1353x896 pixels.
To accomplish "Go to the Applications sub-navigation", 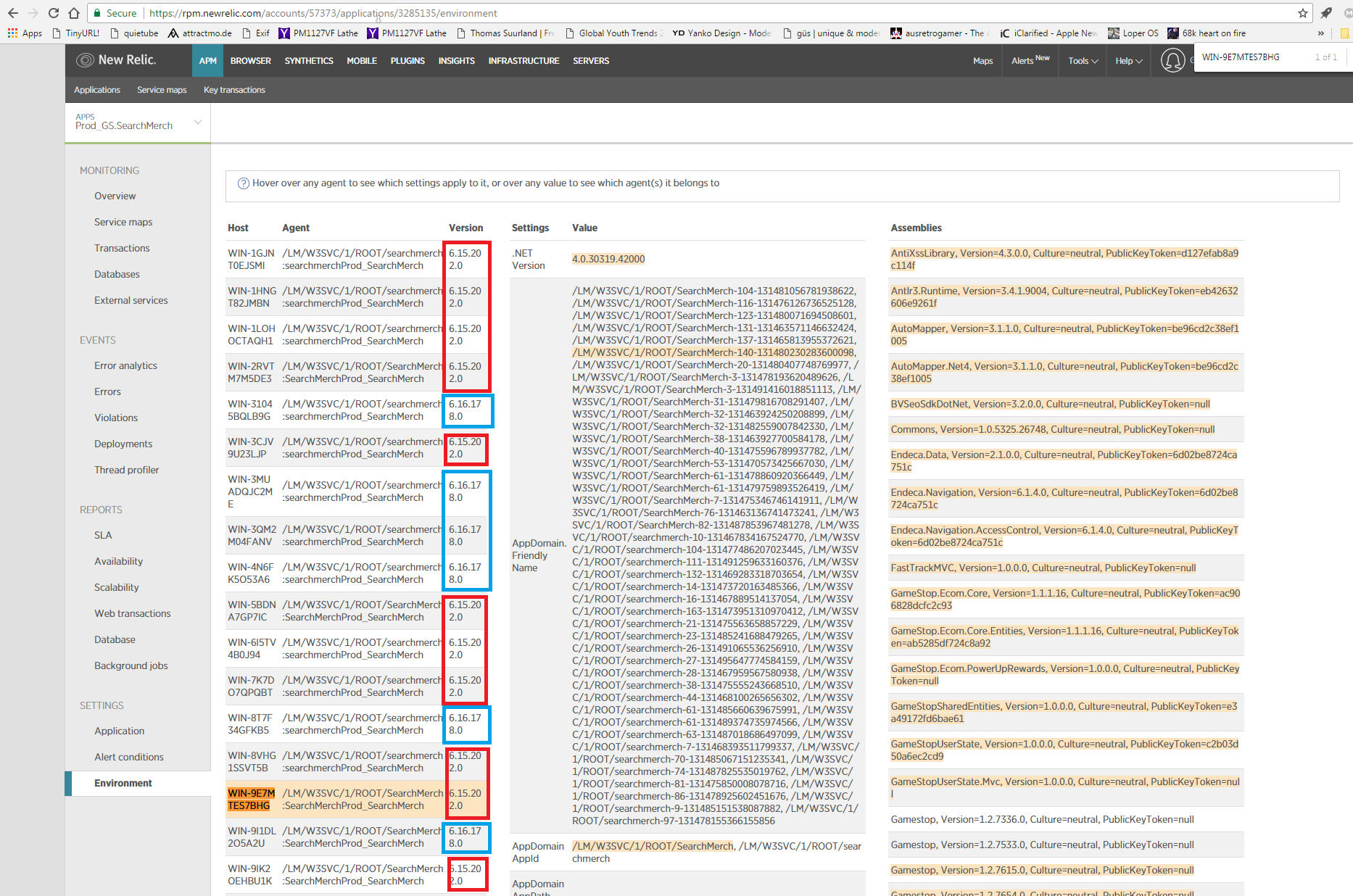I will pyautogui.click(x=97, y=90).
